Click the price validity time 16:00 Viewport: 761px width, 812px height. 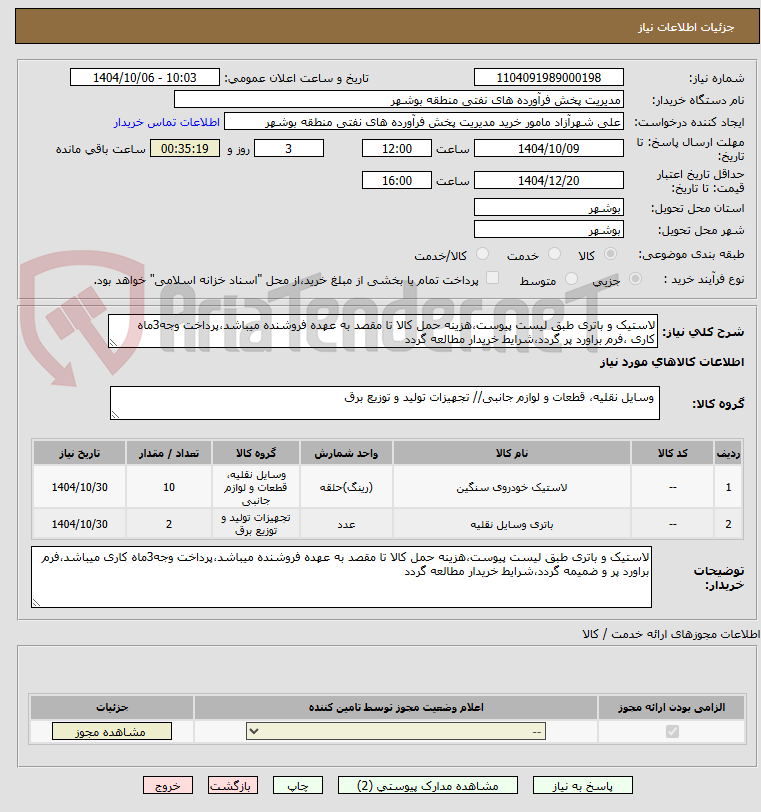click(x=397, y=181)
